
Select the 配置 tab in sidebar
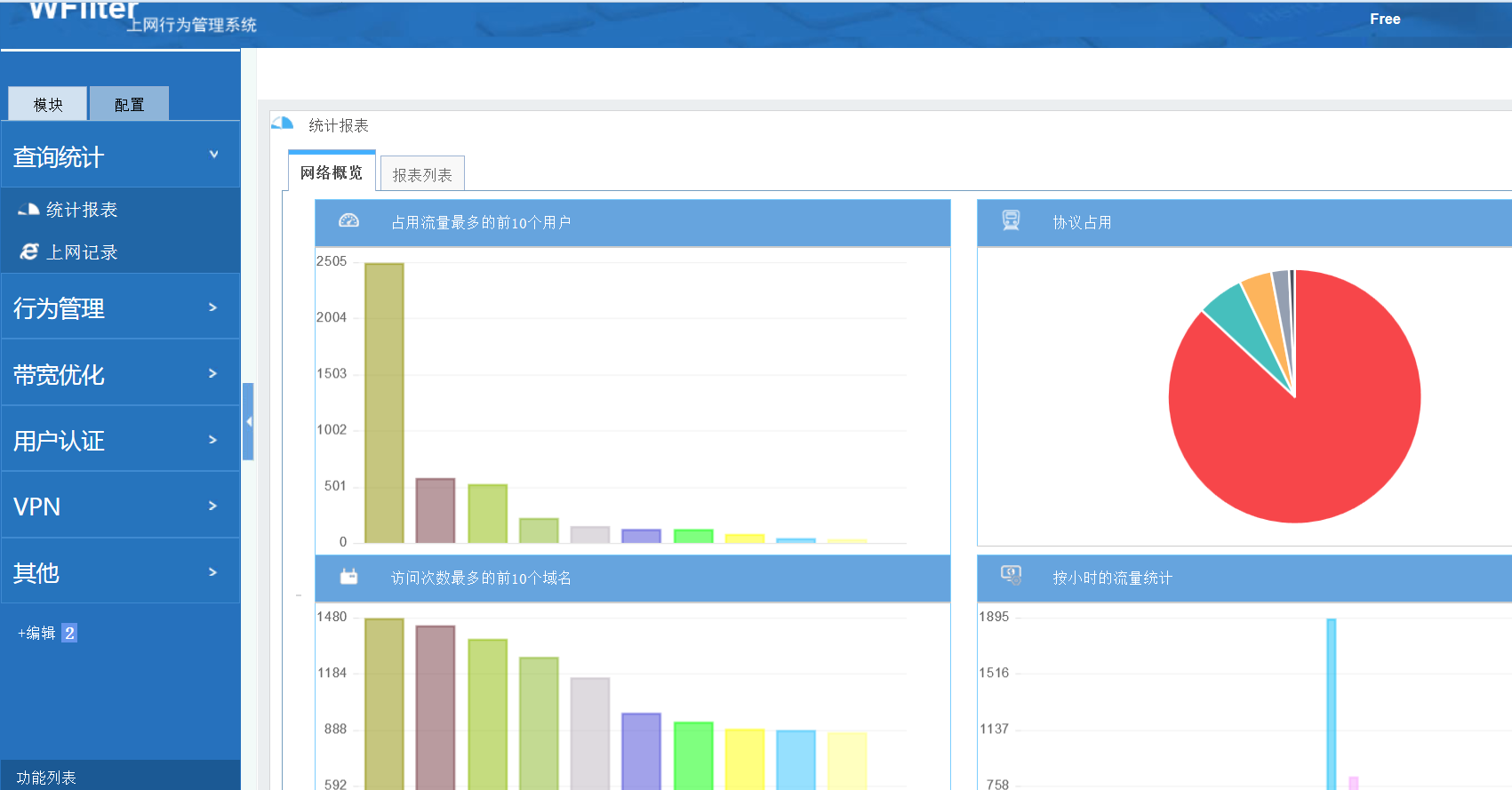click(129, 105)
